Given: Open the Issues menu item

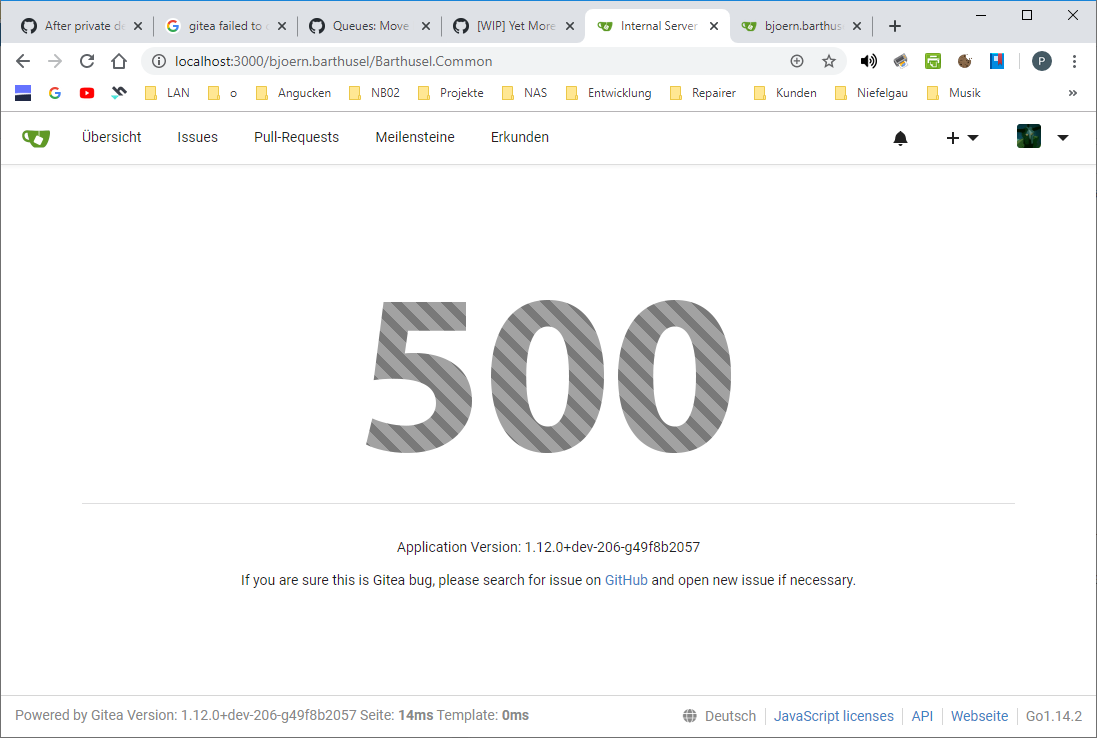Looking at the screenshot, I should 197,138.
